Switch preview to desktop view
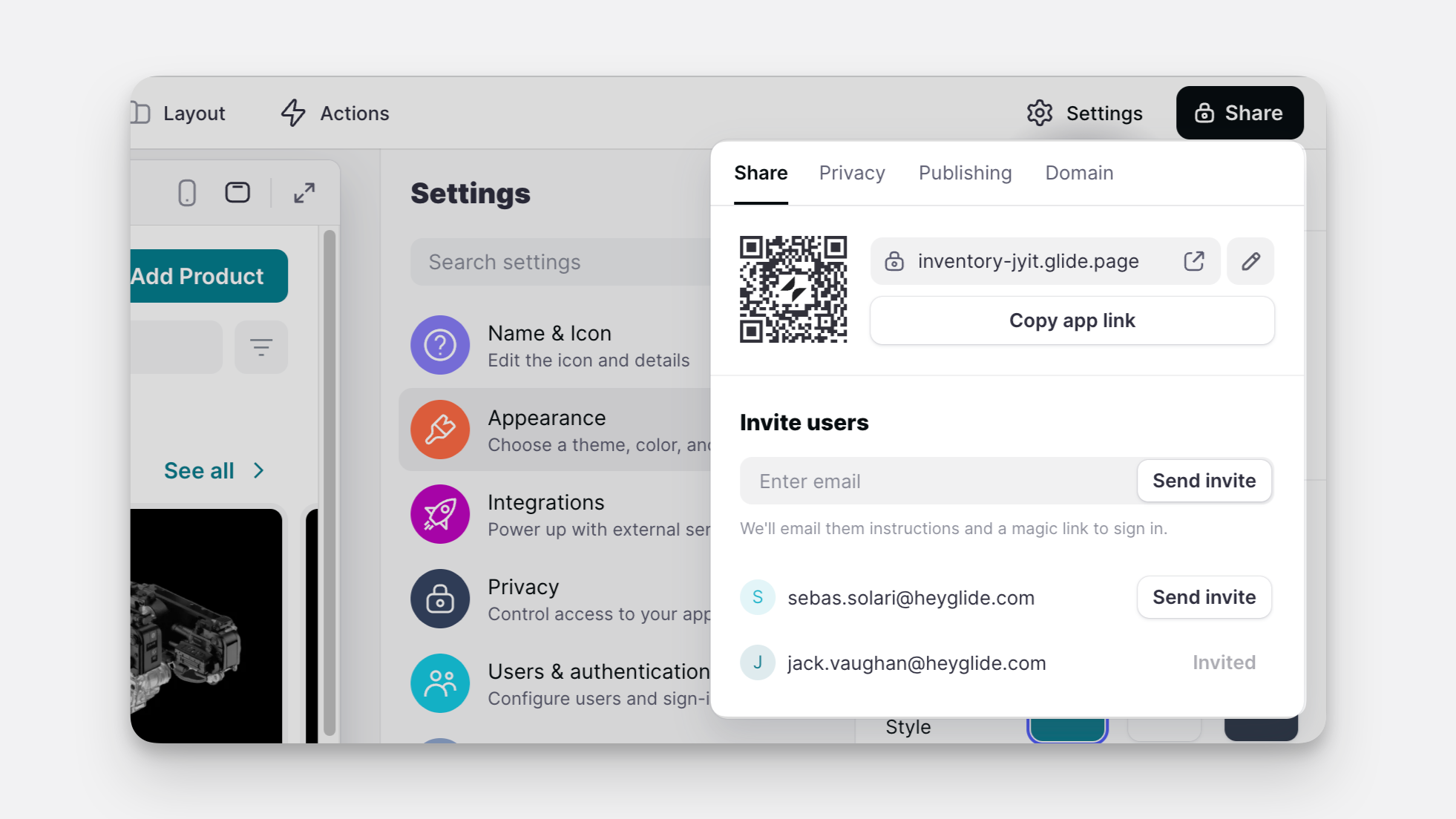Screen dimensions: 1456x819 237,192
